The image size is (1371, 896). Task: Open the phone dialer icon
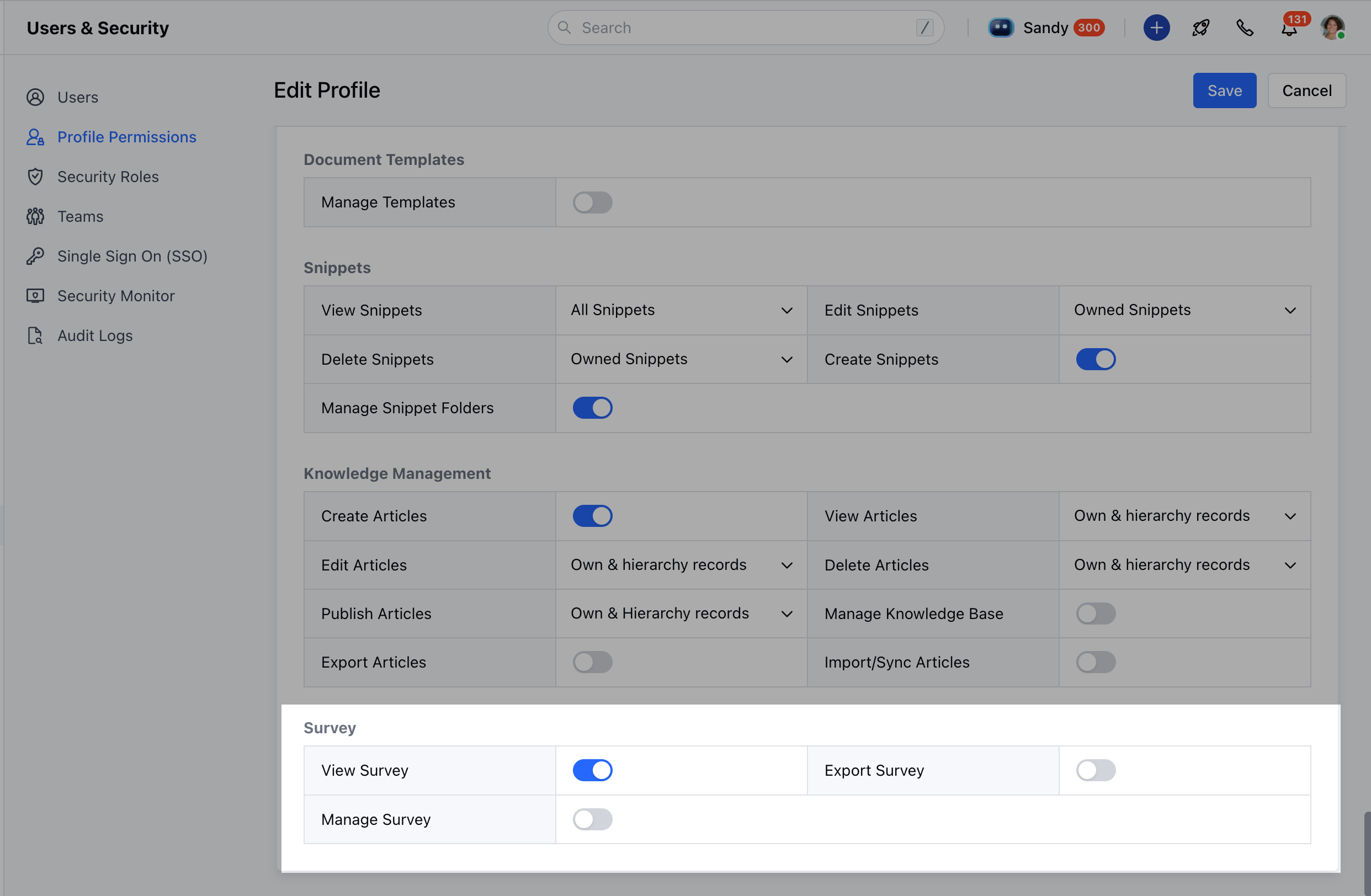pos(1245,27)
